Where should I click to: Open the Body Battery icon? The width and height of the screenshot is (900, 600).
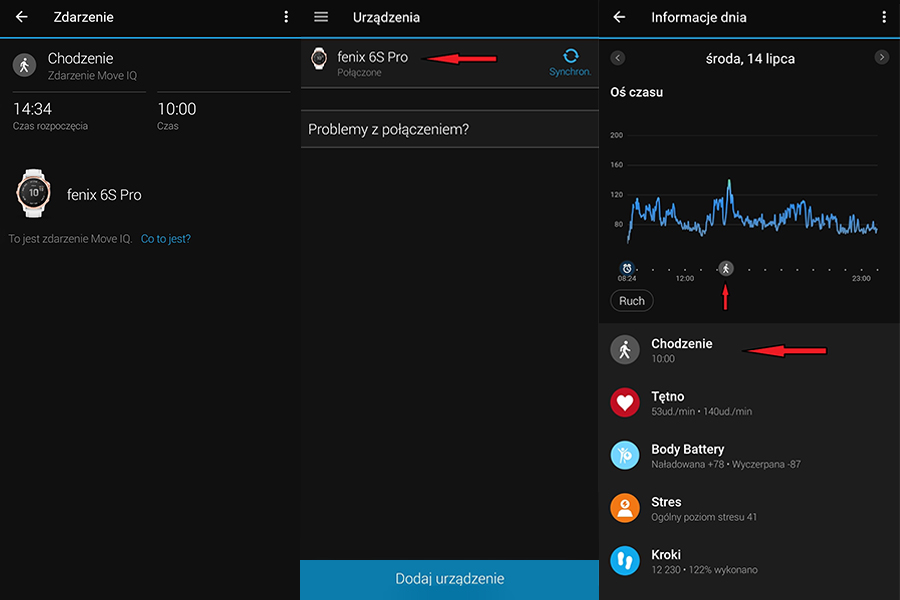pyautogui.click(x=624, y=455)
